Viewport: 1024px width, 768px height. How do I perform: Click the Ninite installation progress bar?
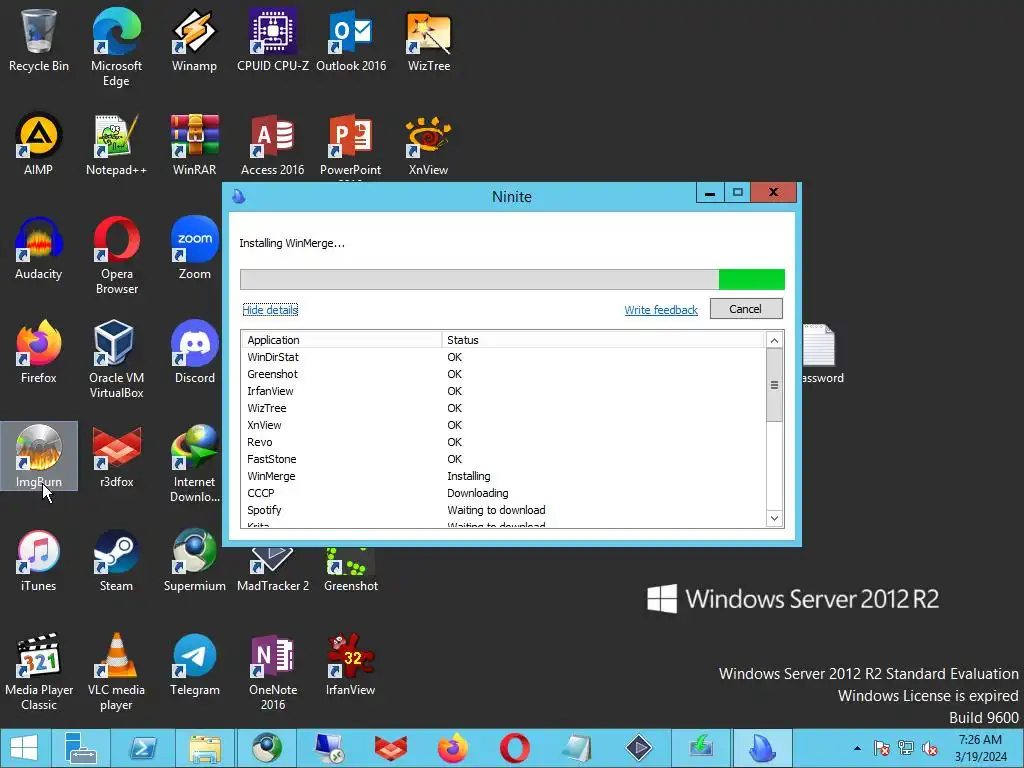tap(512, 280)
